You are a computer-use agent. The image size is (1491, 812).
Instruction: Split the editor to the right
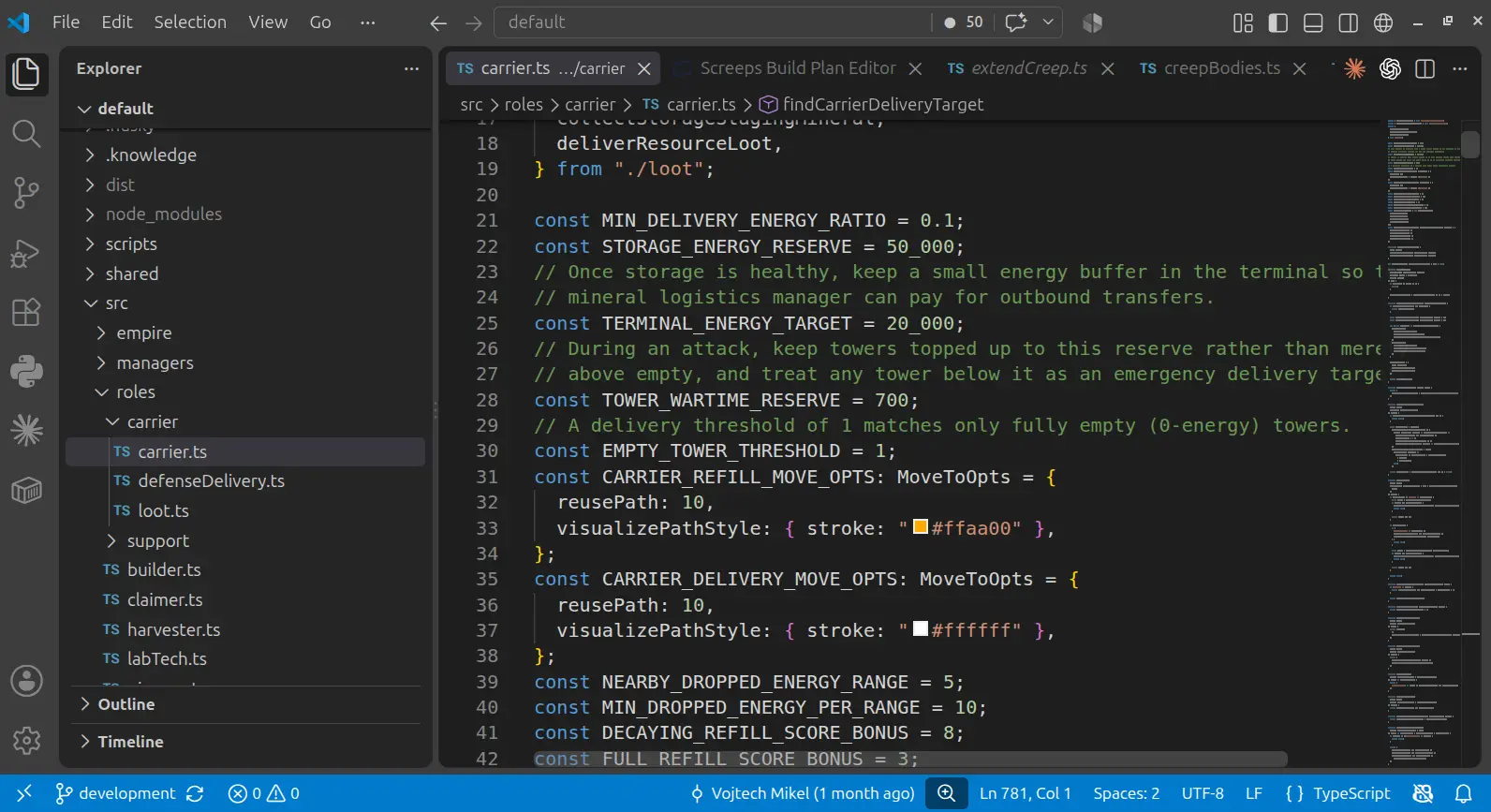pyautogui.click(x=1425, y=68)
